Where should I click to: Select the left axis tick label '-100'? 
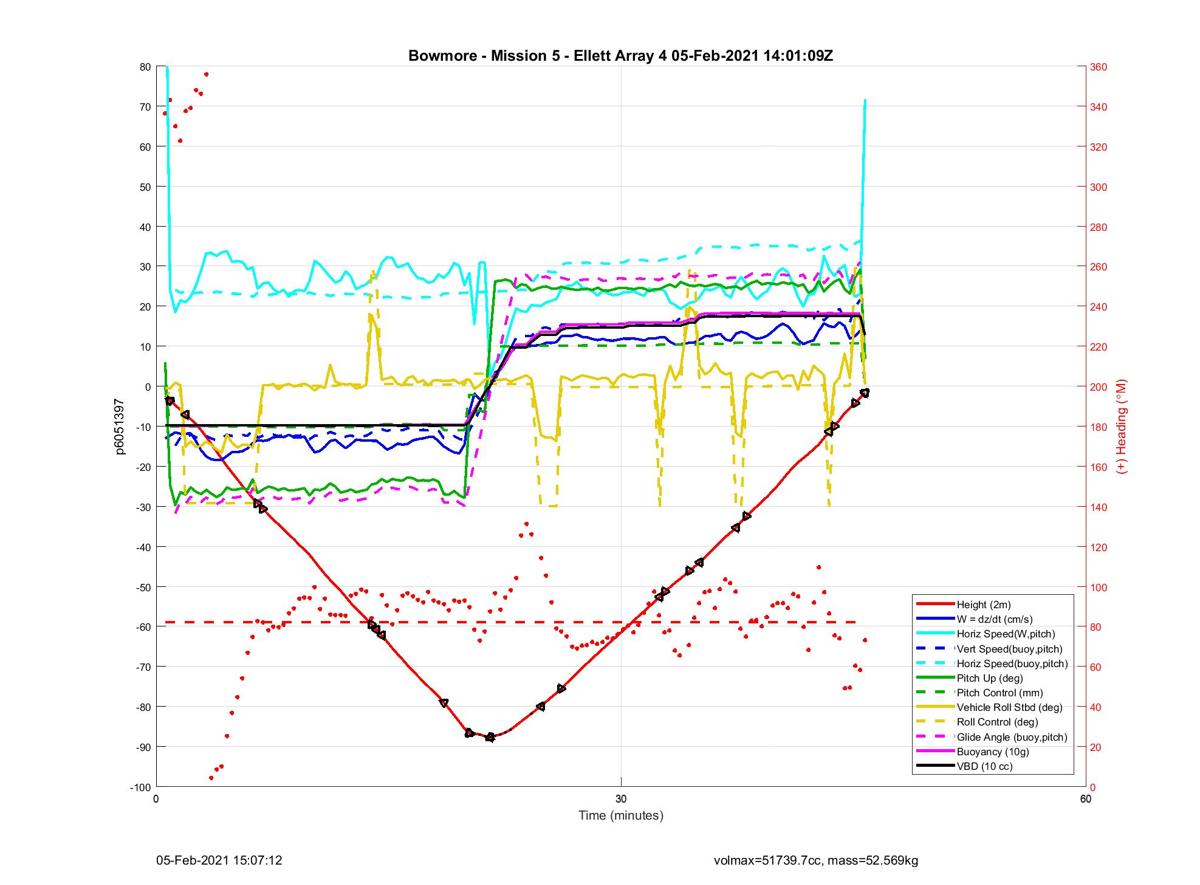(x=141, y=787)
